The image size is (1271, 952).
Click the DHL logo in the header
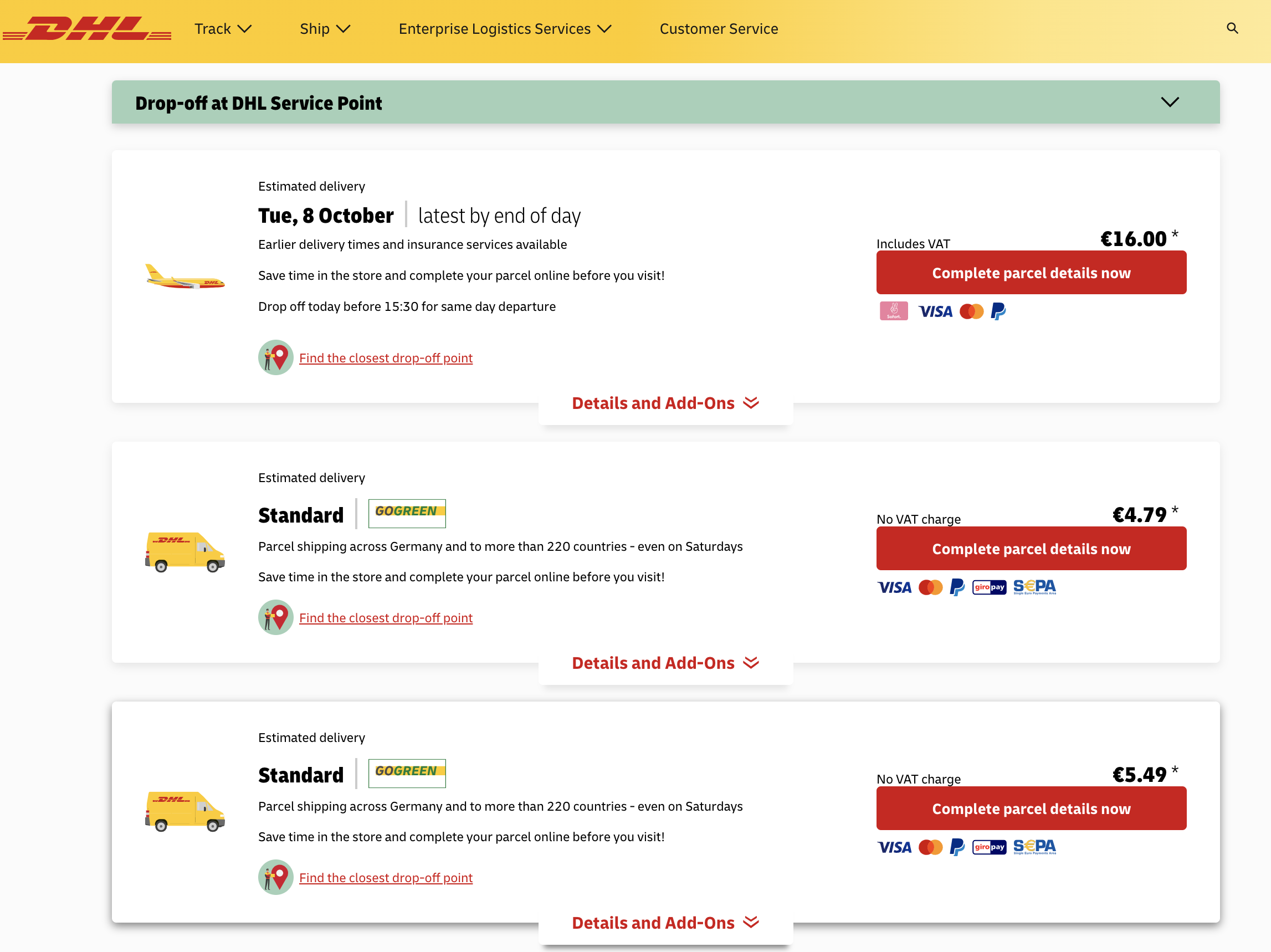(x=87, y=29)
